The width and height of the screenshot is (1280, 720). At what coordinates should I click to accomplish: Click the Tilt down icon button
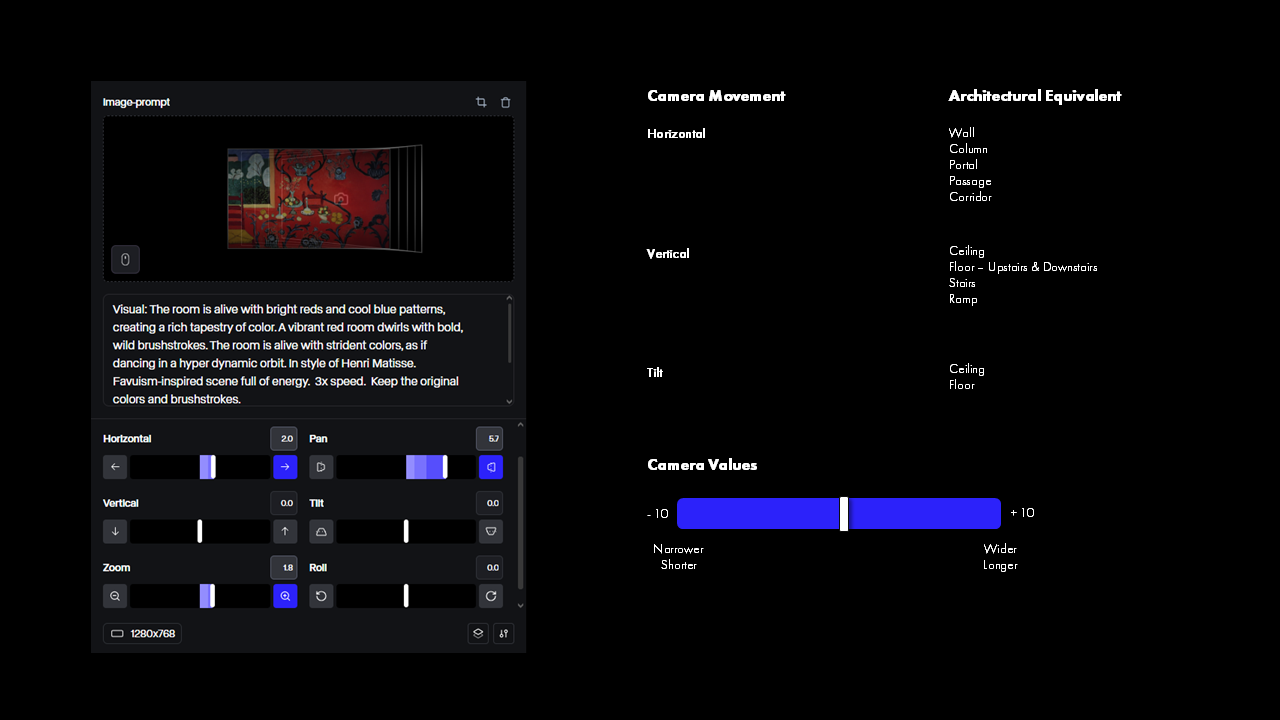(x=491, y=531)
